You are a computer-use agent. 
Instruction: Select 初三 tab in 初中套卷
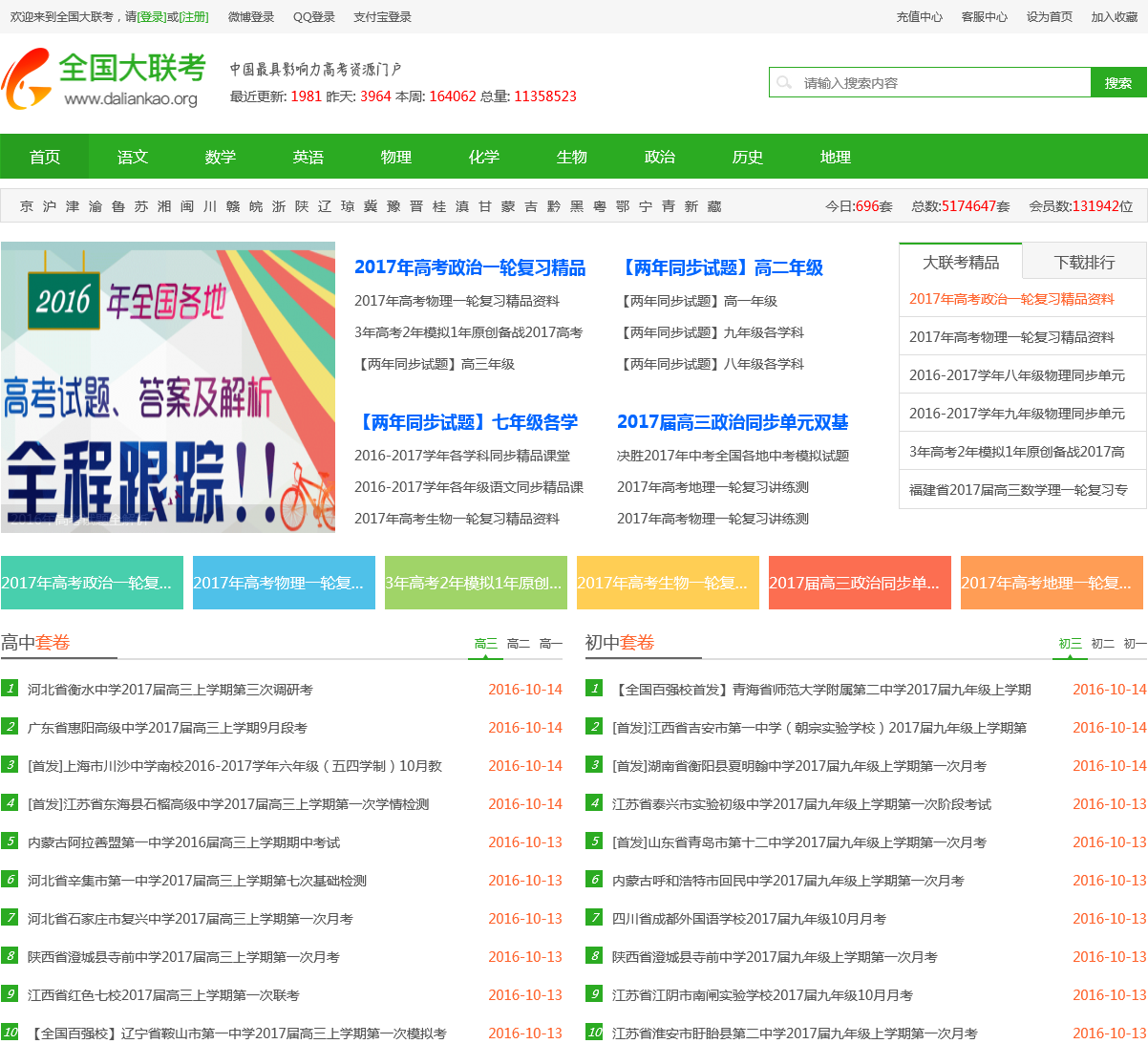tap(1071, 644)
